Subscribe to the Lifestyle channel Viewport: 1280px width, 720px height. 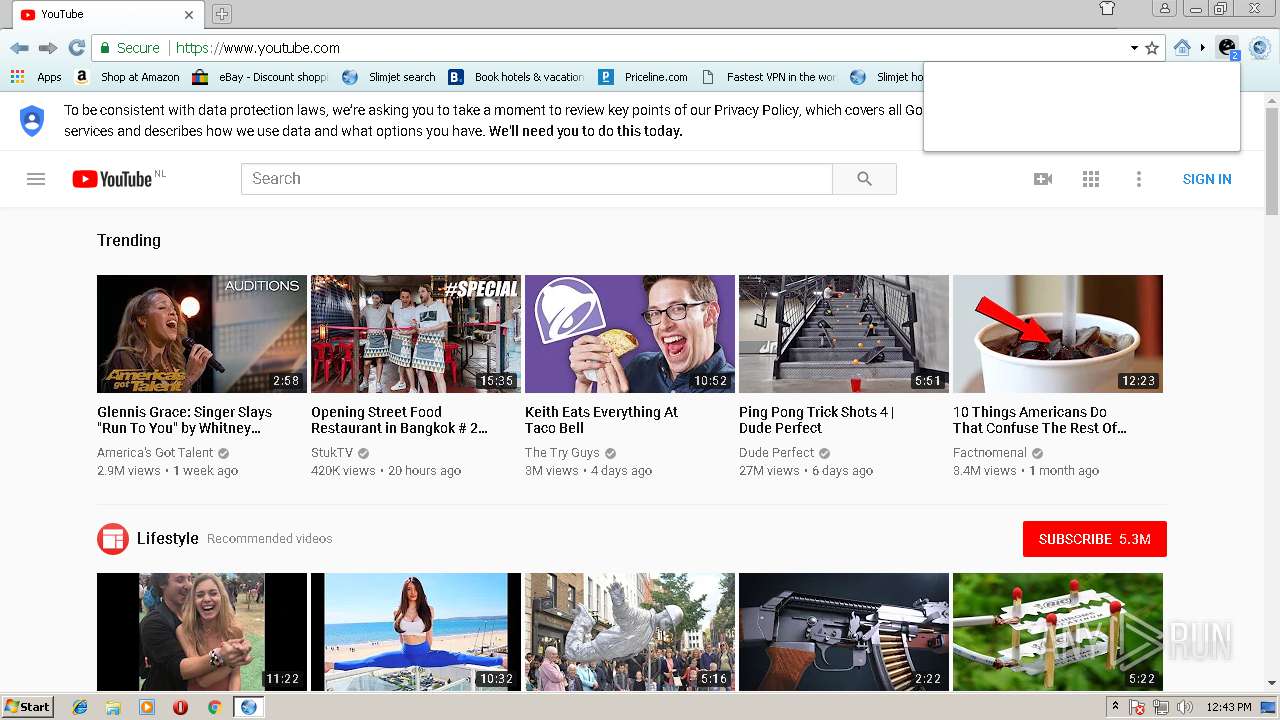pos(1094,539)
